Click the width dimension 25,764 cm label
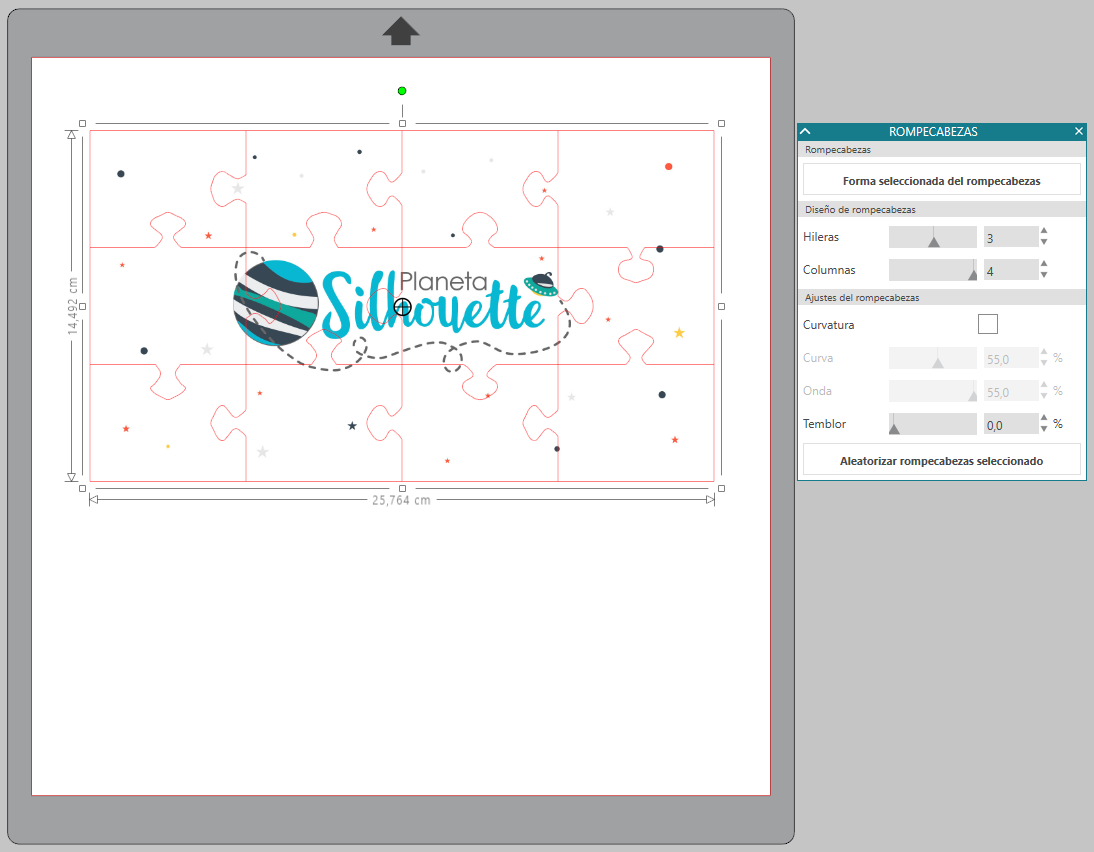 point(401,500)
